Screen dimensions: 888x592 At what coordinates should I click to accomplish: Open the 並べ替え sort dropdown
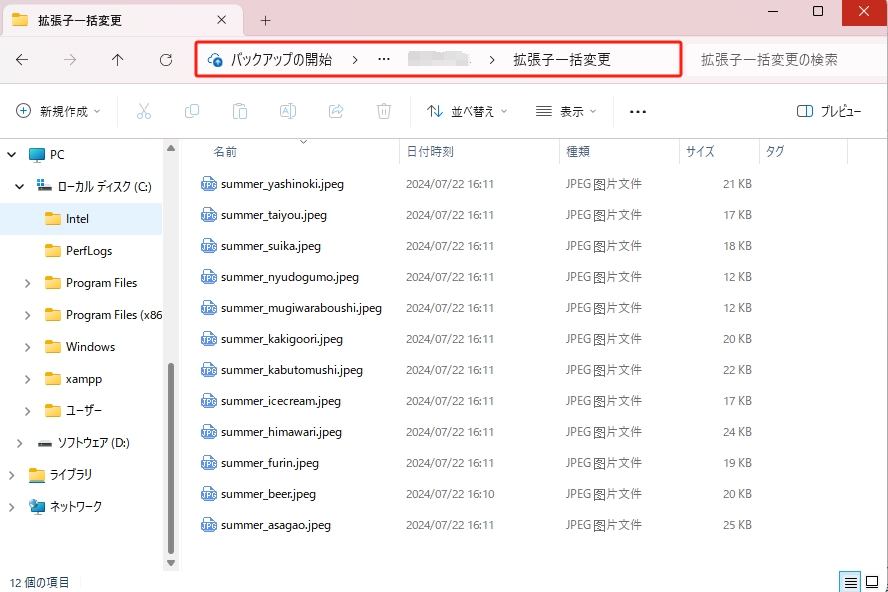point(467,111)
